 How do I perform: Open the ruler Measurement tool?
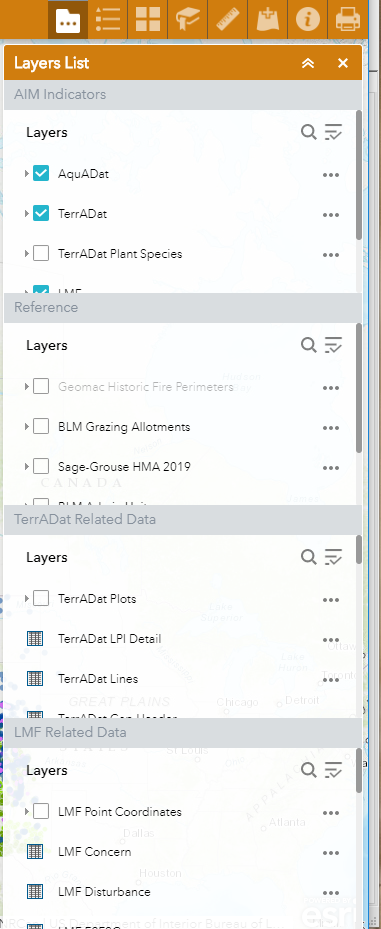point(228,20)
